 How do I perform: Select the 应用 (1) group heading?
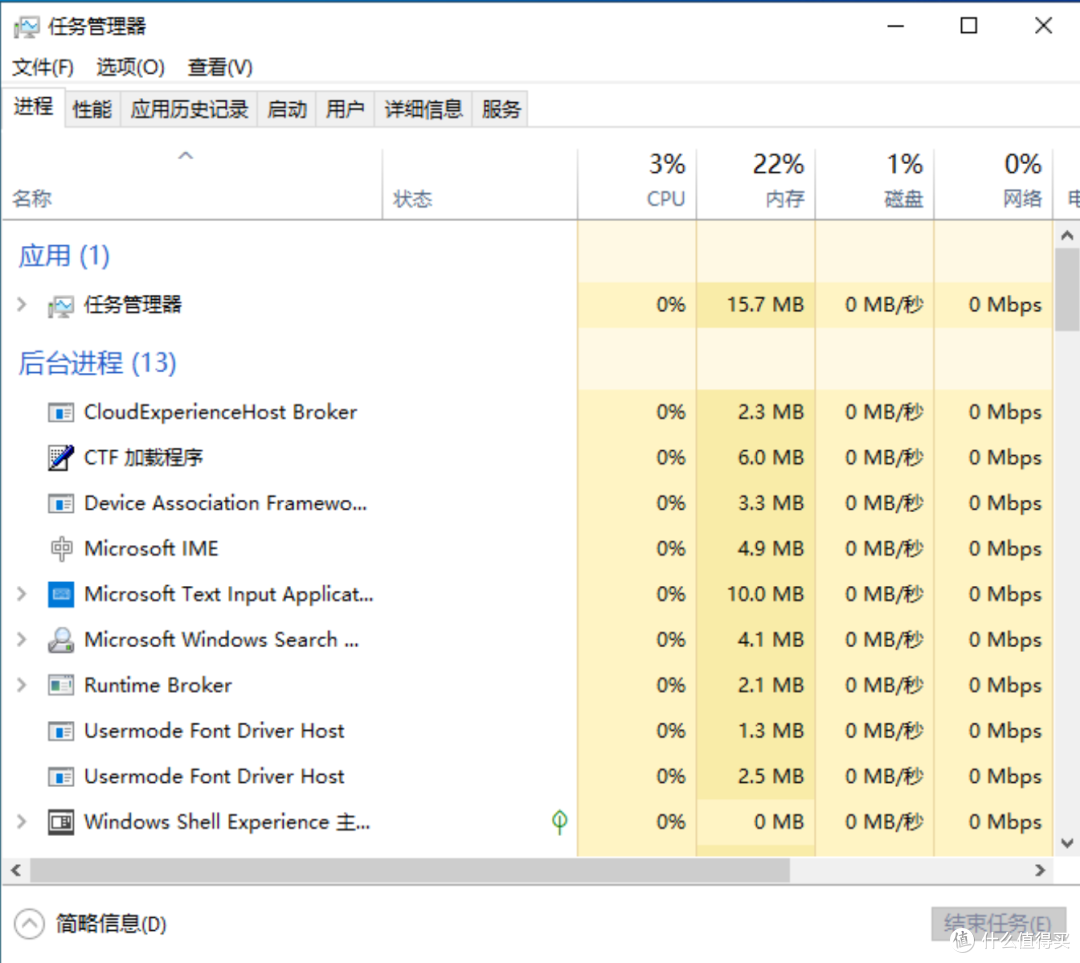[64, 256]
